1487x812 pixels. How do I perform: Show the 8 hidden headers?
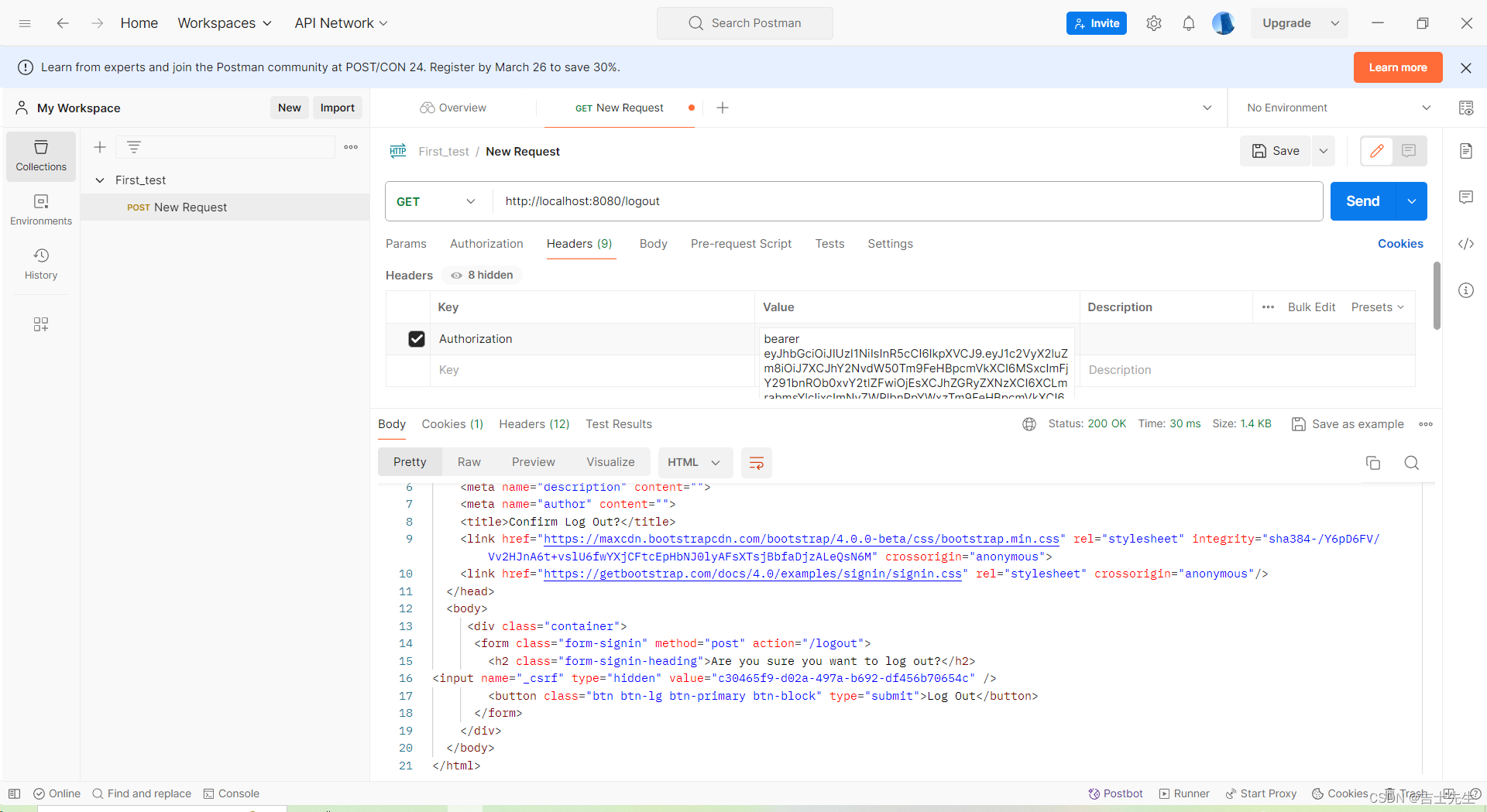(482, 275)
